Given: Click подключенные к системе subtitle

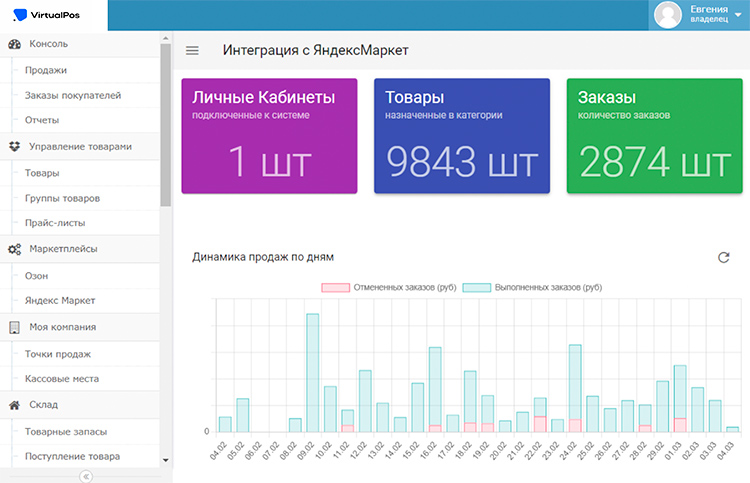Looking at the screenshot, I should tap(251, 115).
